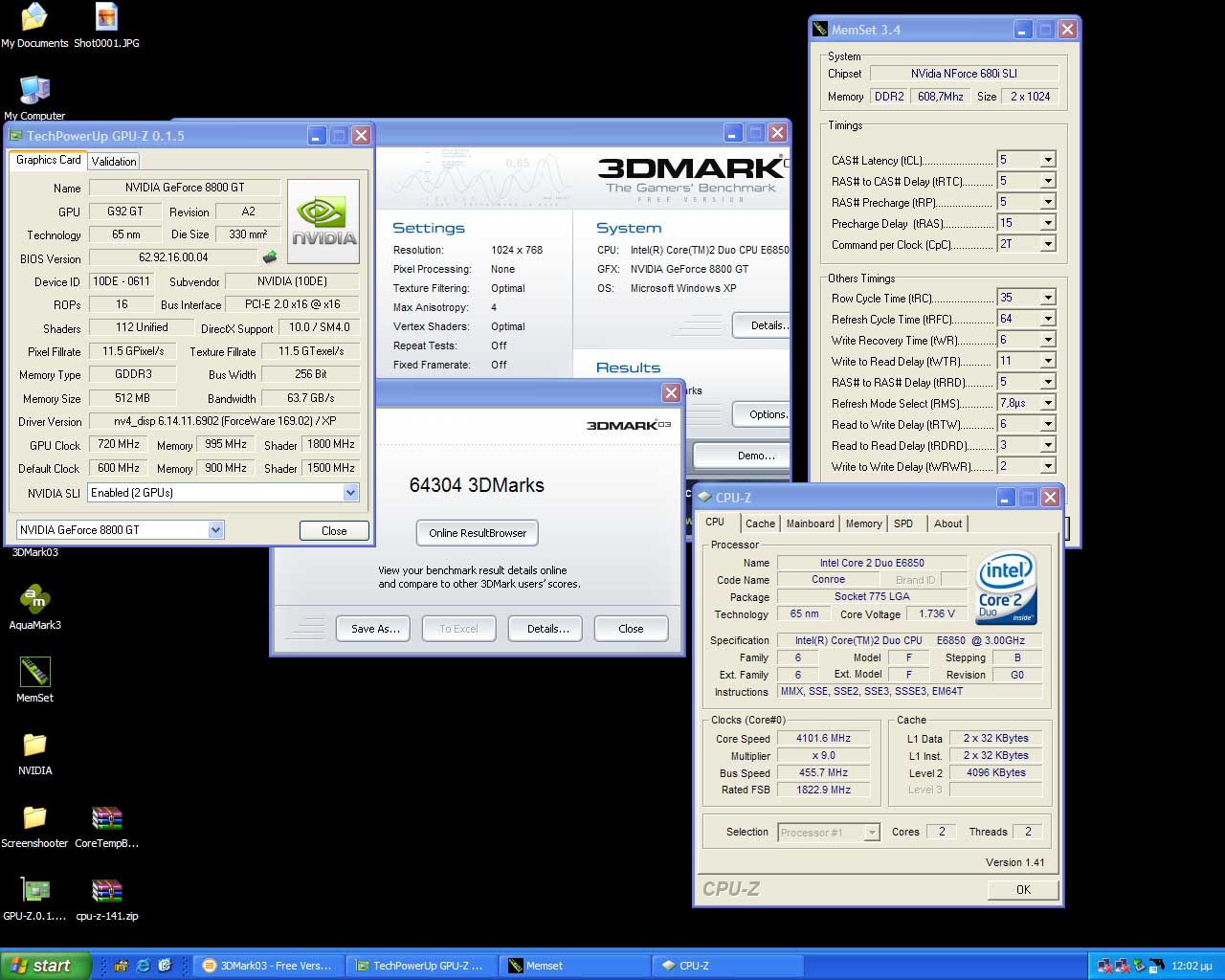Image resolution: width=1225 pixels, height=980 pixels.
Task: Click the first network tray icon
Action: point(1104,966)
